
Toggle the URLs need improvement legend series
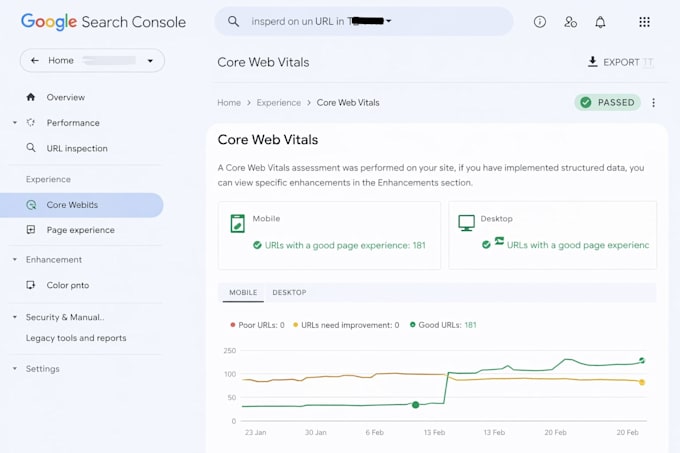[x=346, y=325]
